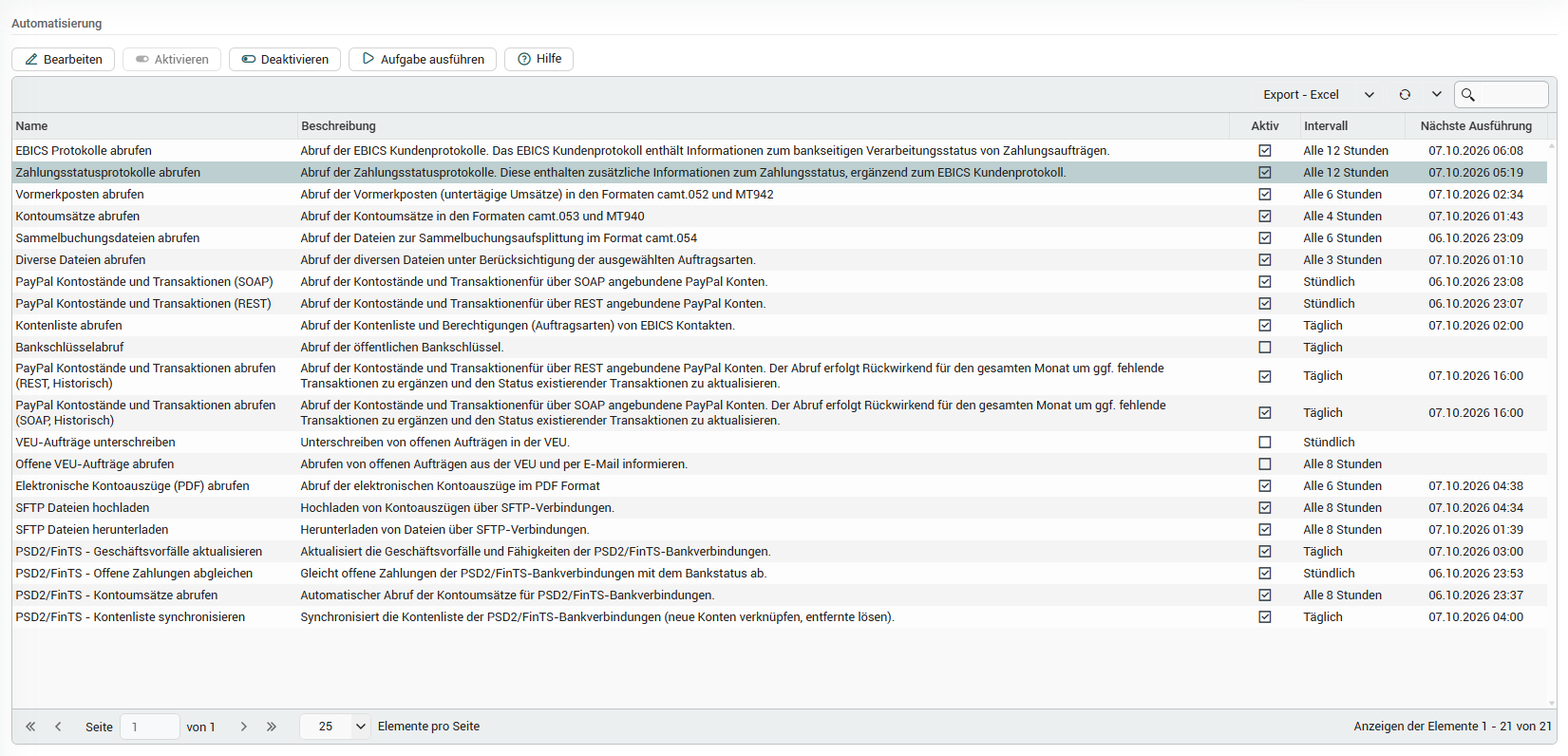The image size is (1568, 756).
Task: Sort by the Intervall column header
Action: tap(1352, 126)
